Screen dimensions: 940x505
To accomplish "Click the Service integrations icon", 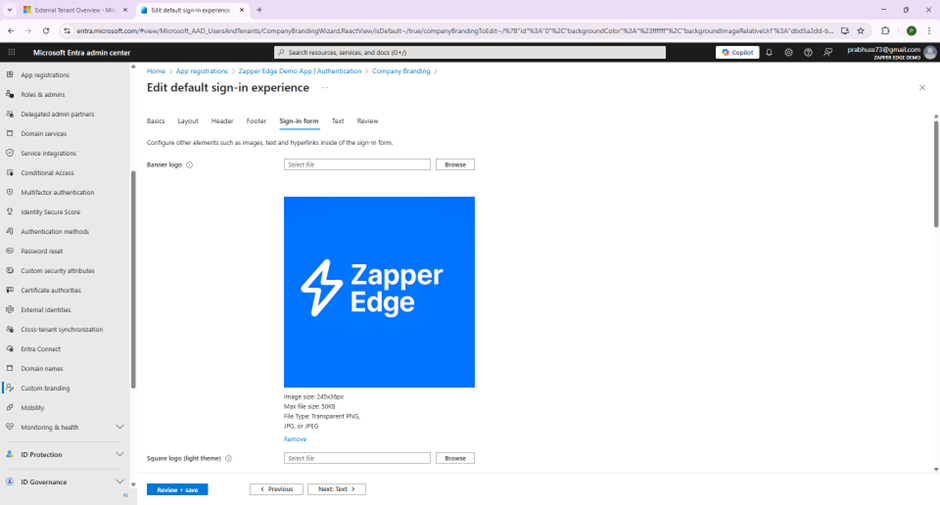I will coord(10,153).
